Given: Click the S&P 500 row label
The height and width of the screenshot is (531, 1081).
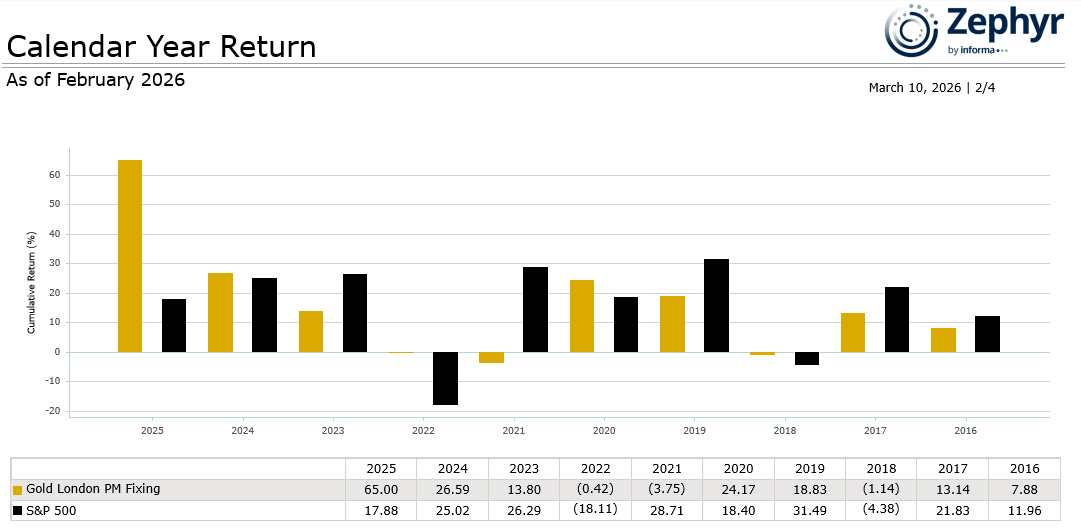Looking at the screenshot, I should (54, 510).
